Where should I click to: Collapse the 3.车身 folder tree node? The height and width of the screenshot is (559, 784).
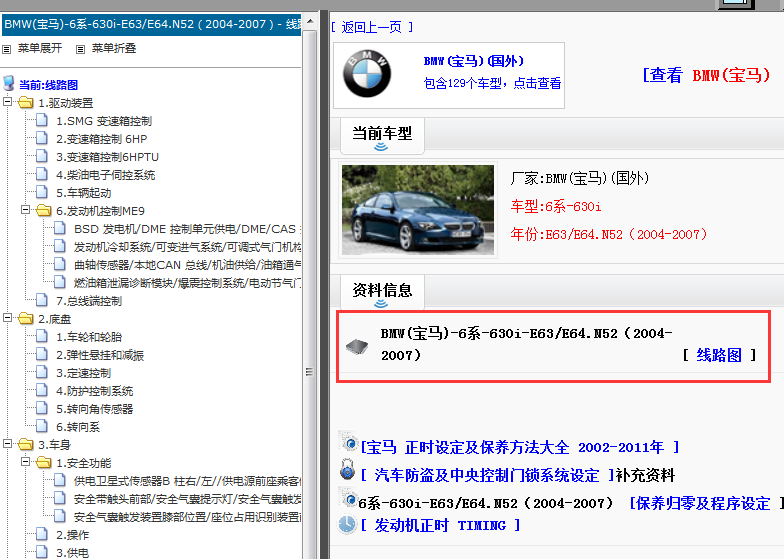[8, 444]
